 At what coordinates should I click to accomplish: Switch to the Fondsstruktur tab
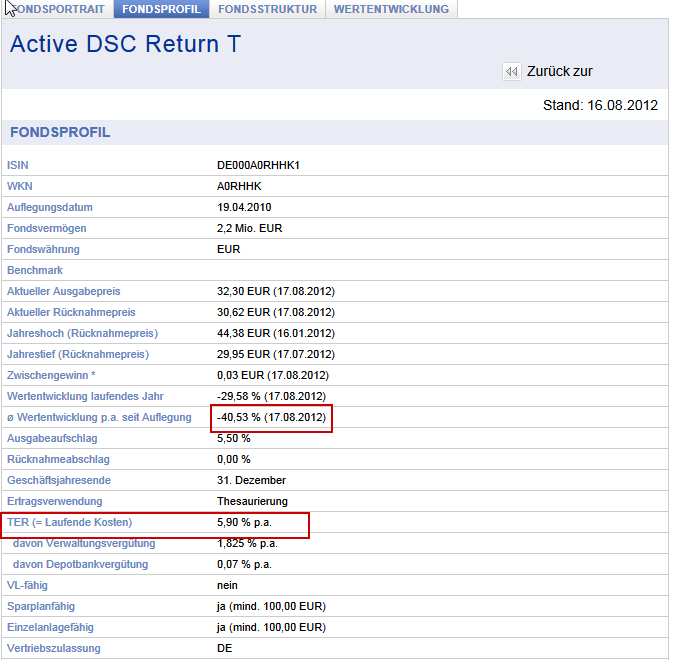(x=267, y=9)
